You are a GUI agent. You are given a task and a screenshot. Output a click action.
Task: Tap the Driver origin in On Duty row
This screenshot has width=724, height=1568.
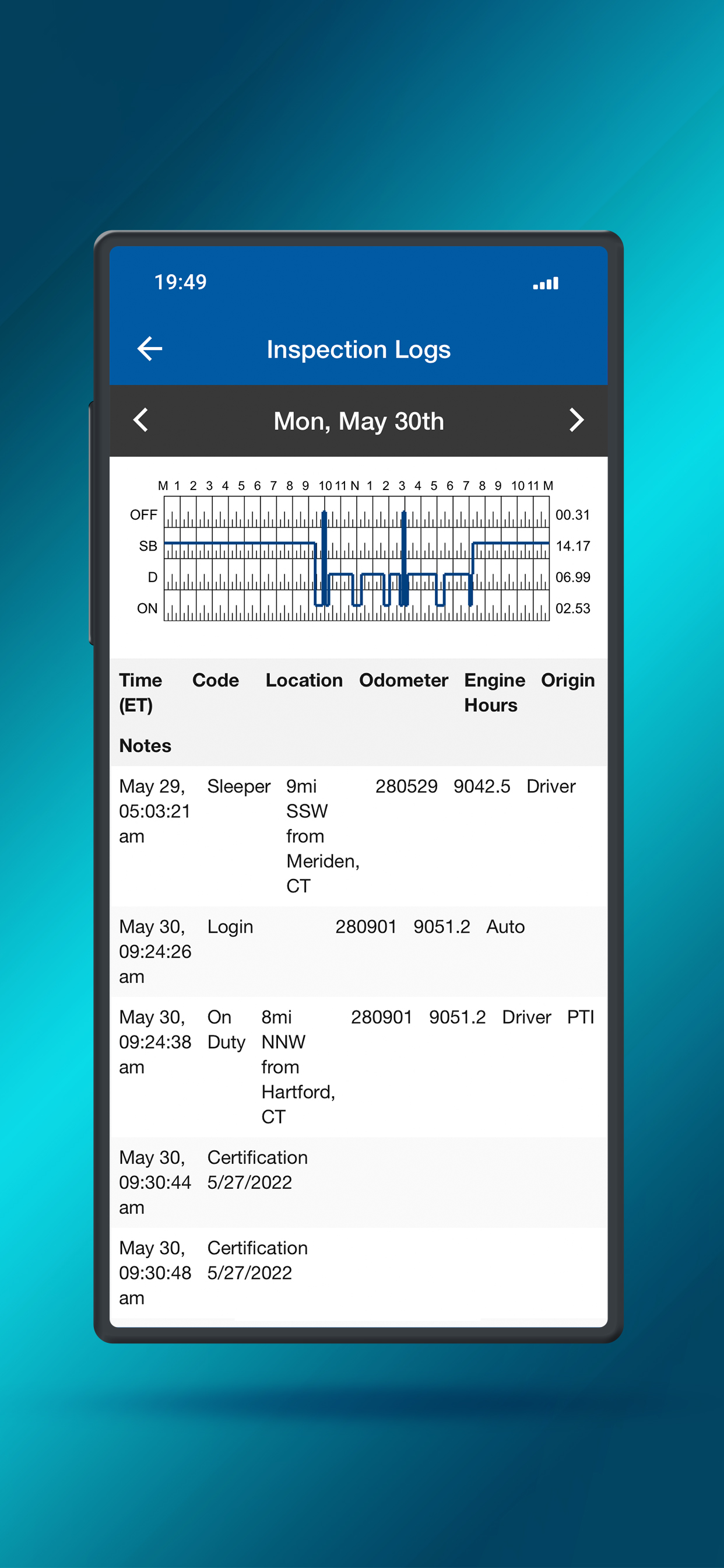tap(526, 1017)
